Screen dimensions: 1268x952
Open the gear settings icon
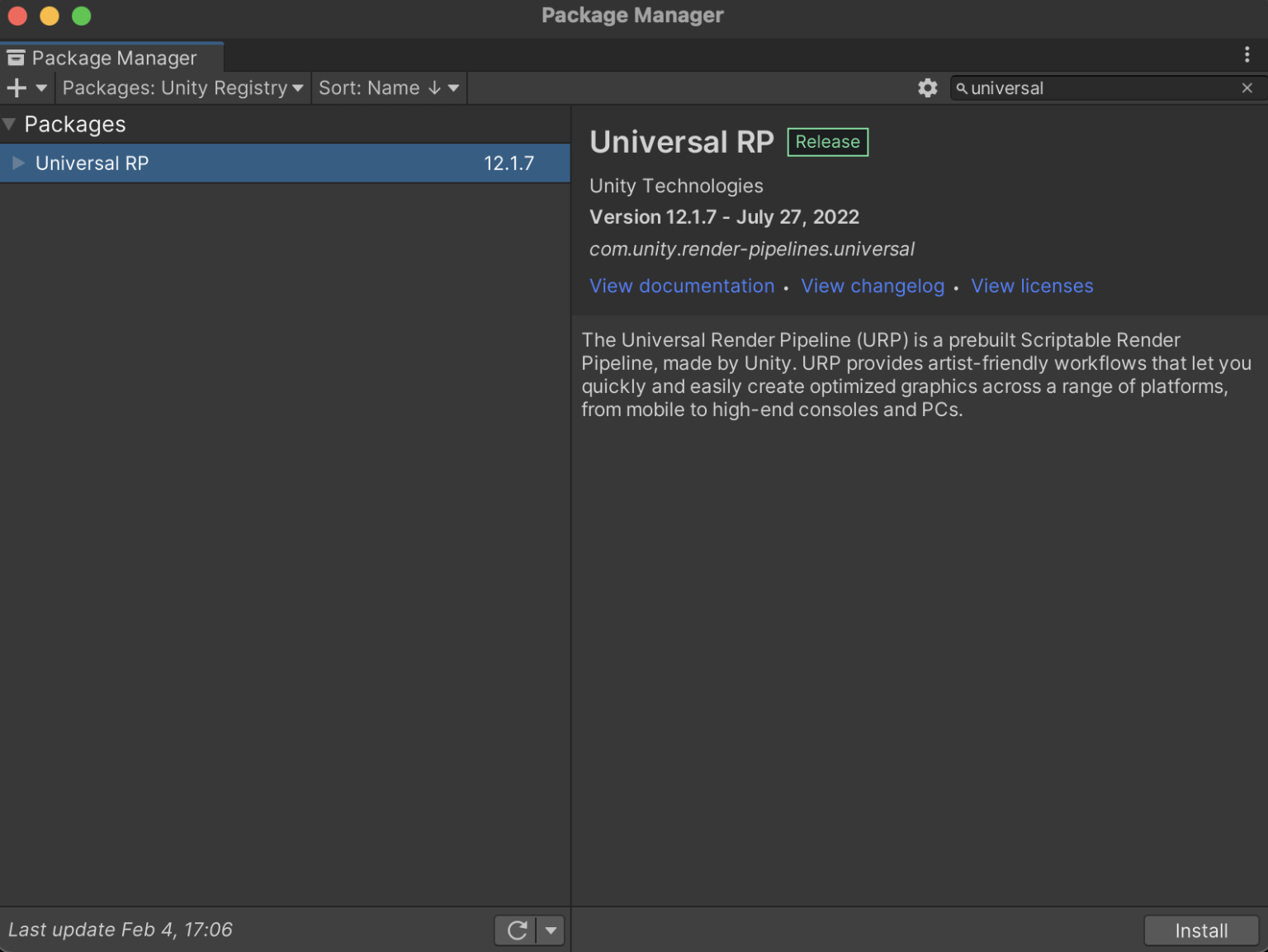click(x=928, y=88)
